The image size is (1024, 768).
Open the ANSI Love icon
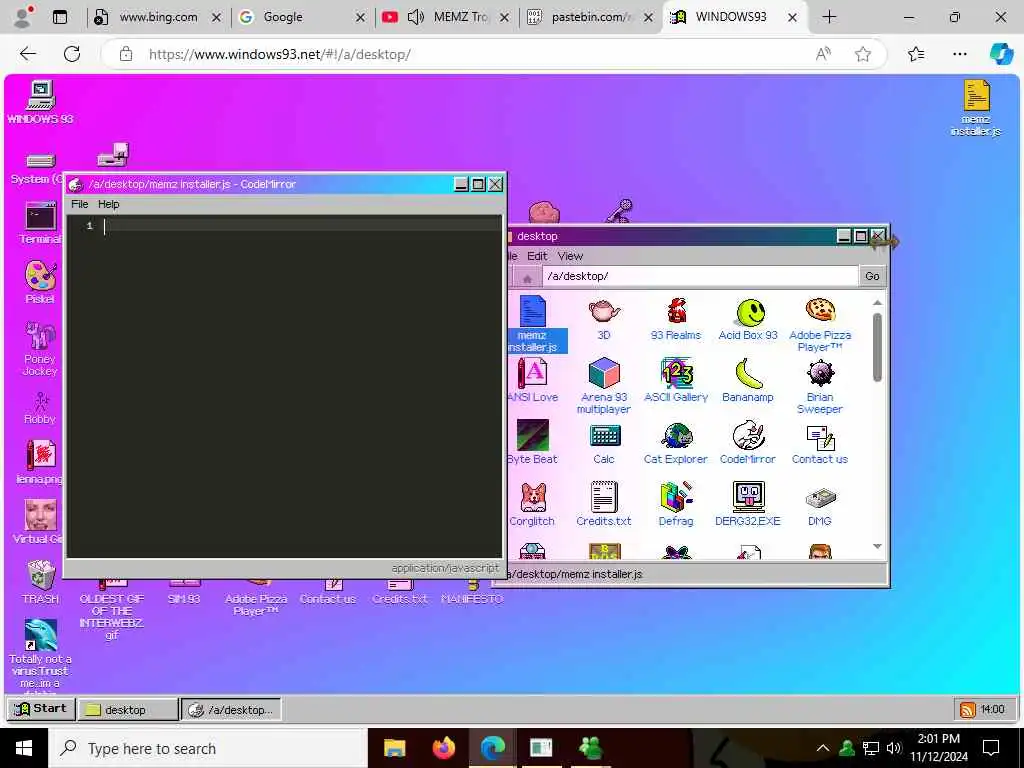532,381
